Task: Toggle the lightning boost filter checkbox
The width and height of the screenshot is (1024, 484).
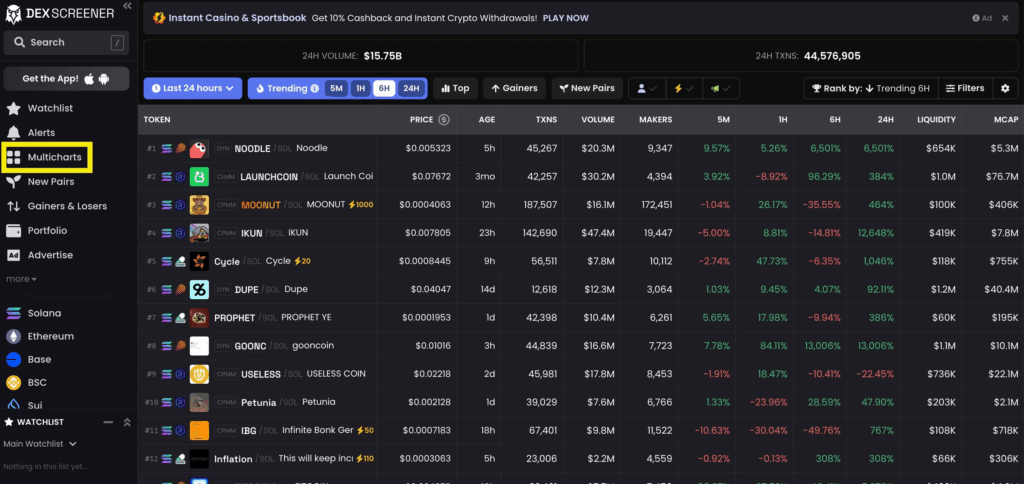Action: [x=684, y=88]
